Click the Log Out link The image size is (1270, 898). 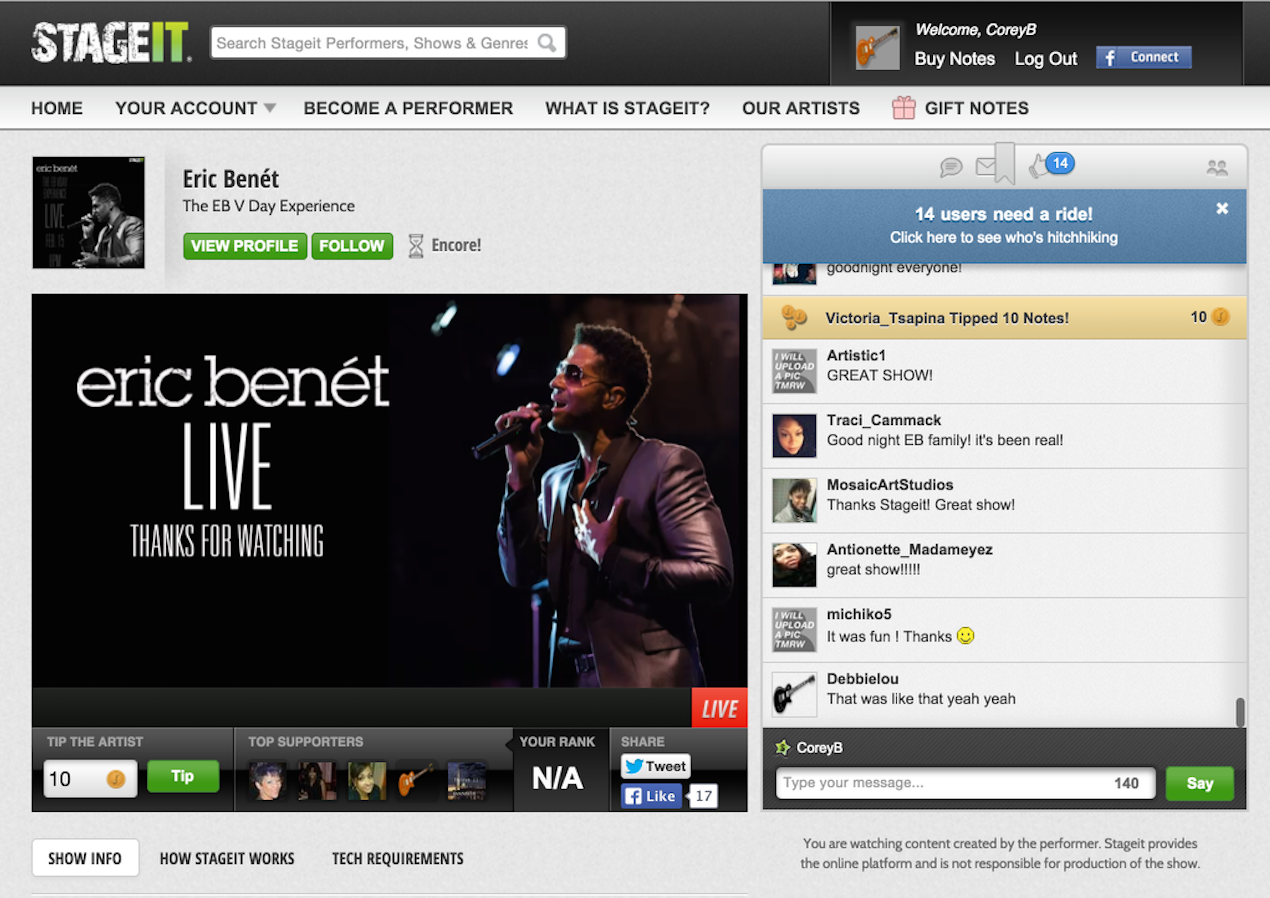tap(1046, 59)
